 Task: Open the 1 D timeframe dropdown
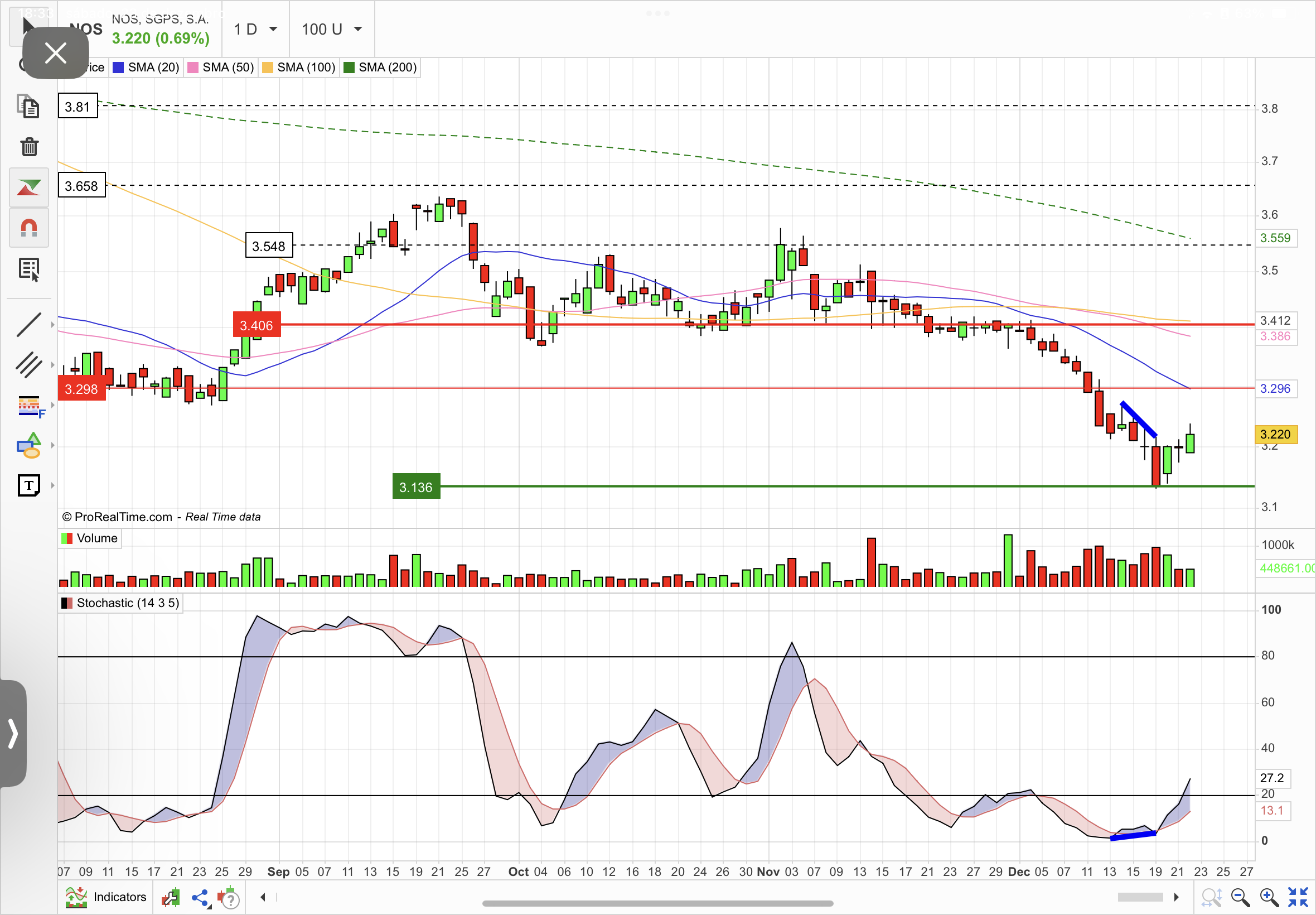[255, 29]
